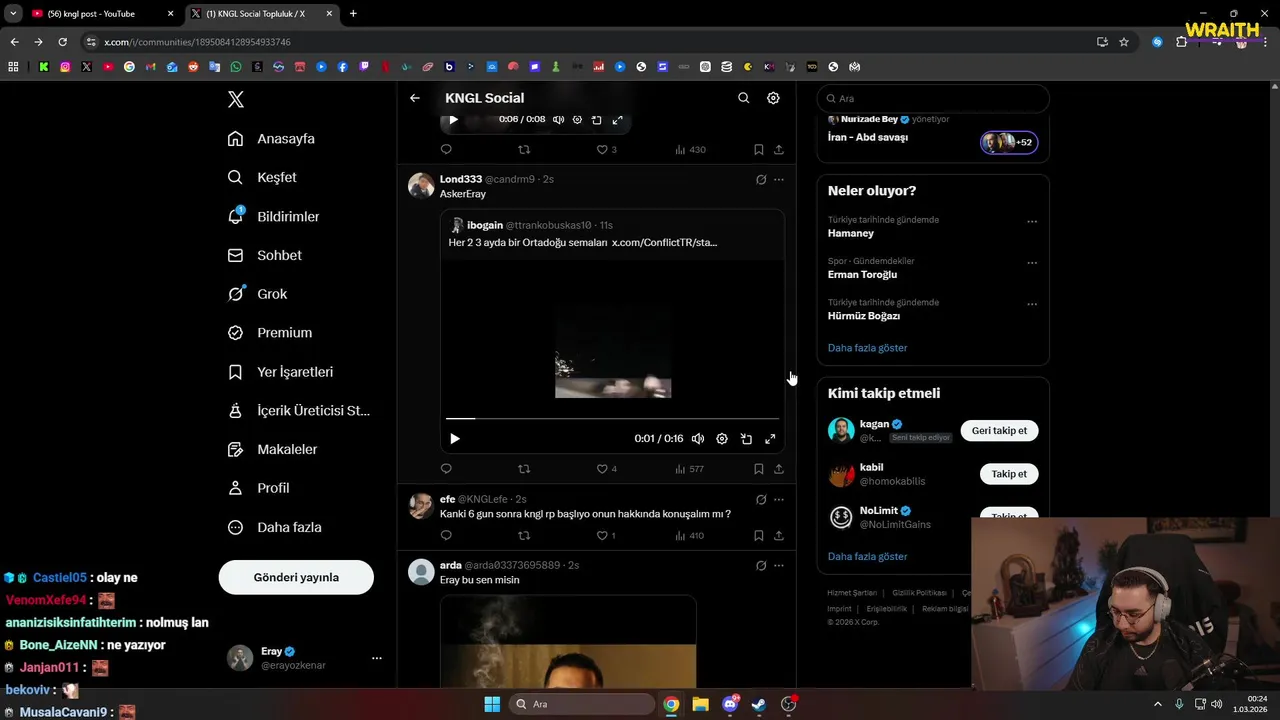Go back with KNGL Social back arrow
Screen dimensions: 1280x720
[415, 98]
